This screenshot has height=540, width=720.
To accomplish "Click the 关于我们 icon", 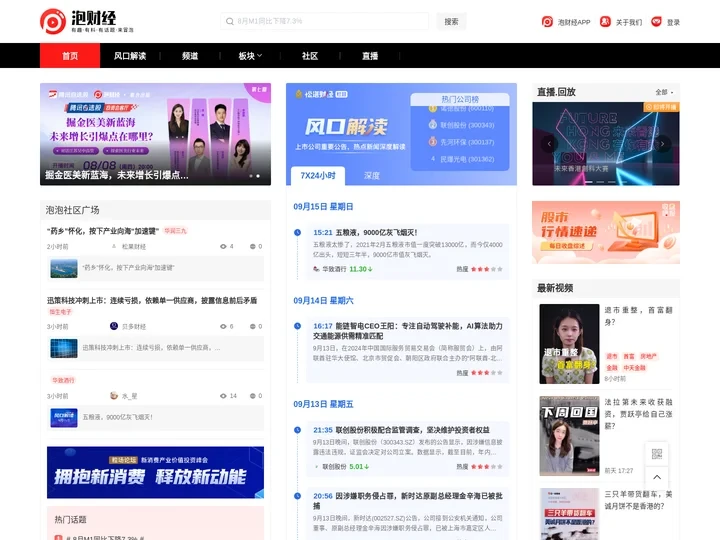I will pyautogui.click(x=605, y=22).
